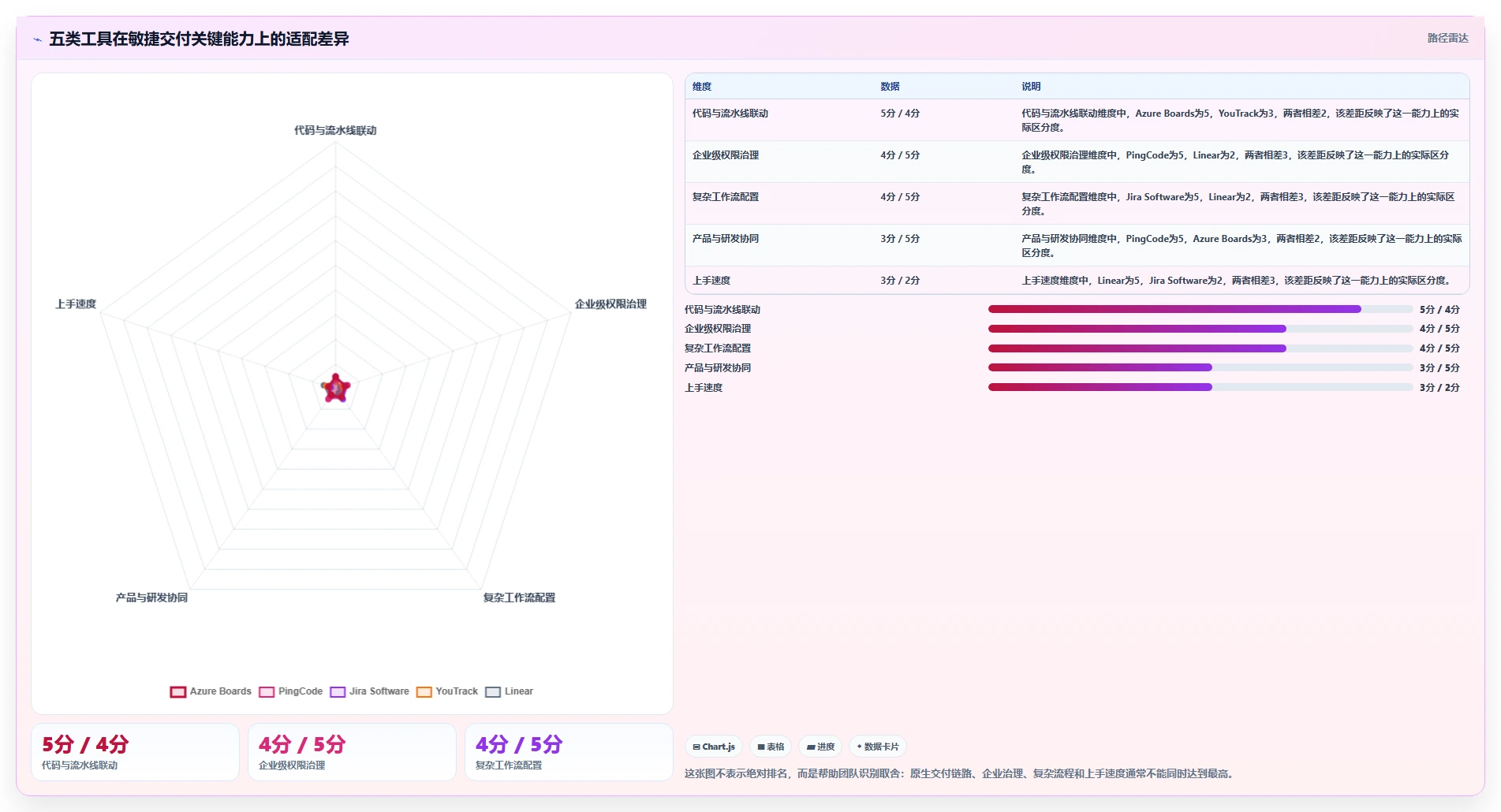Click the star-shaped radar data cluster

point(335,388)
